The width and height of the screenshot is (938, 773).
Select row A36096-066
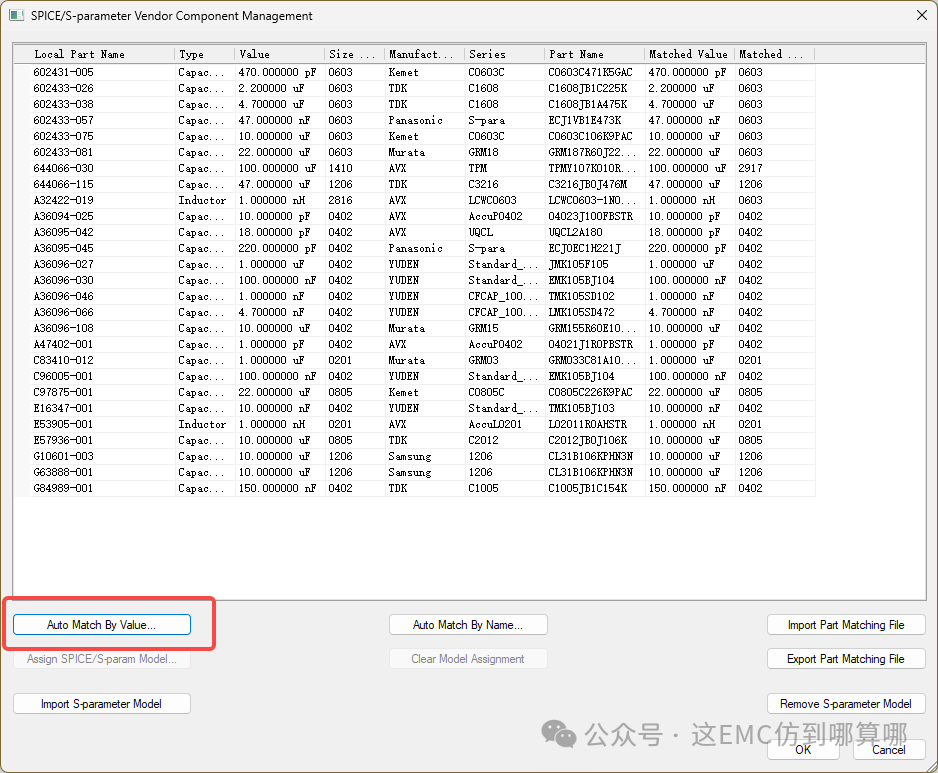click(415, 312)
